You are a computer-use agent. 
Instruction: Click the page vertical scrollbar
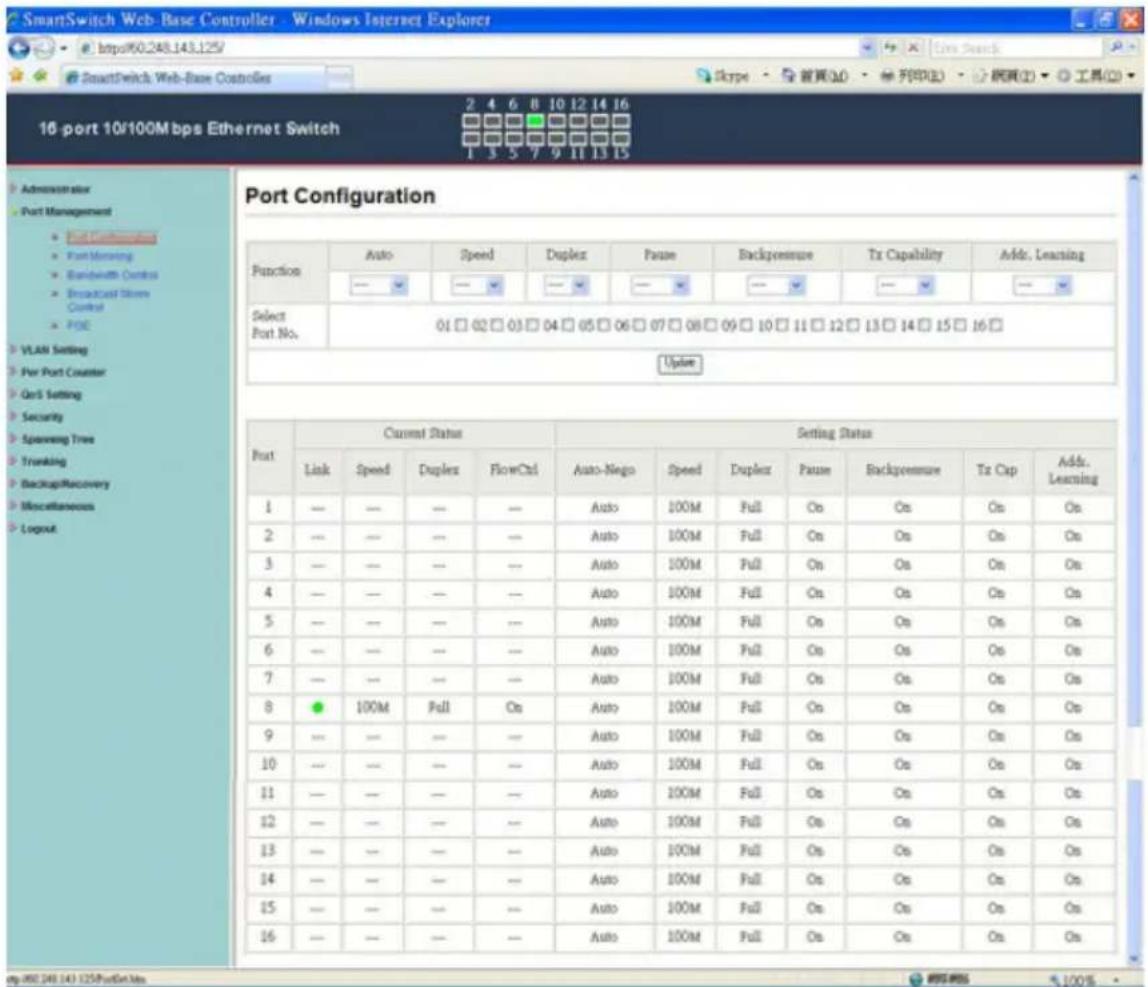click(x=1134, y=567)
